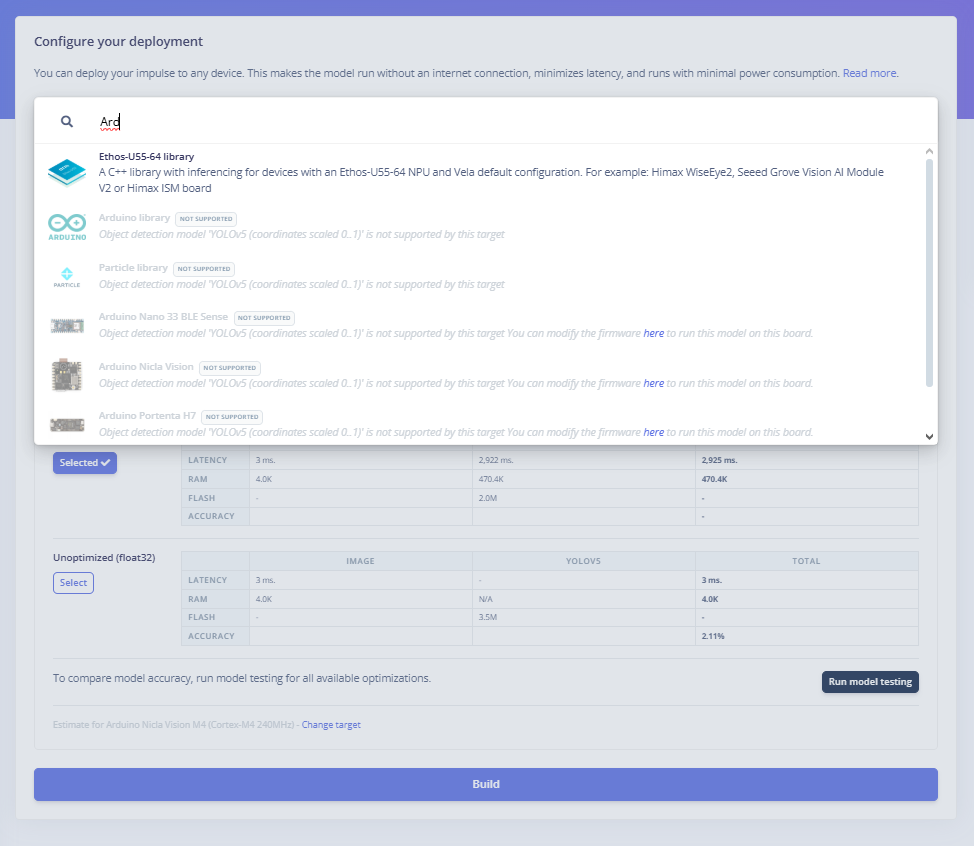Click the magnifier search icon
974x846 pixels.
click(66, 121)
